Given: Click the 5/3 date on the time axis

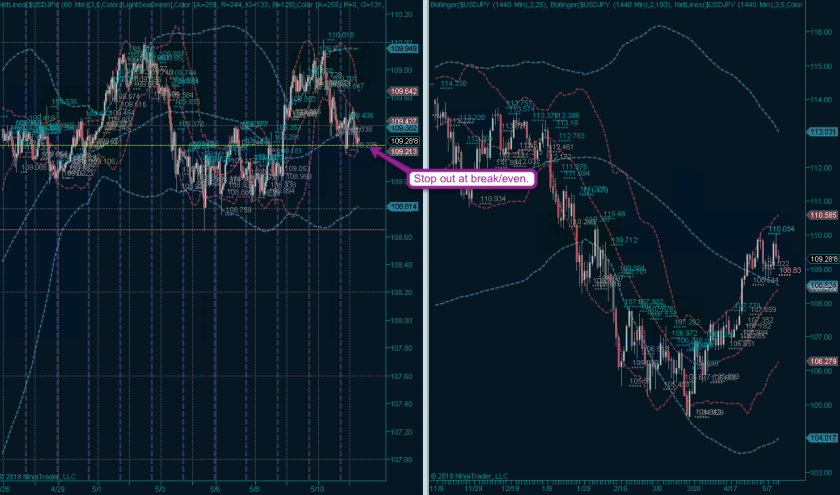Looking at the screenshot, I should [160, 489].
